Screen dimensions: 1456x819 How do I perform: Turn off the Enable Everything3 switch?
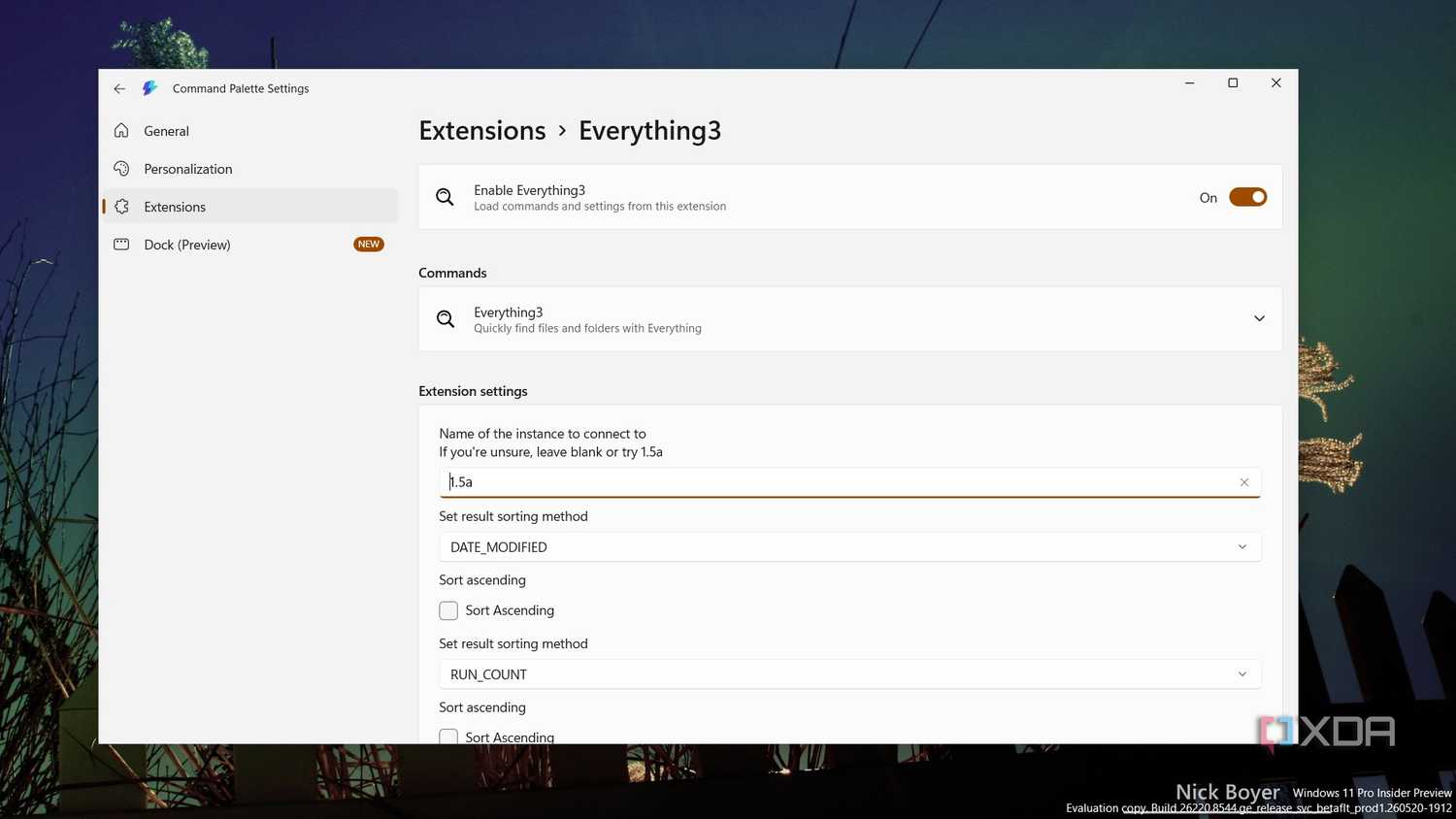tap(1247, 197)
